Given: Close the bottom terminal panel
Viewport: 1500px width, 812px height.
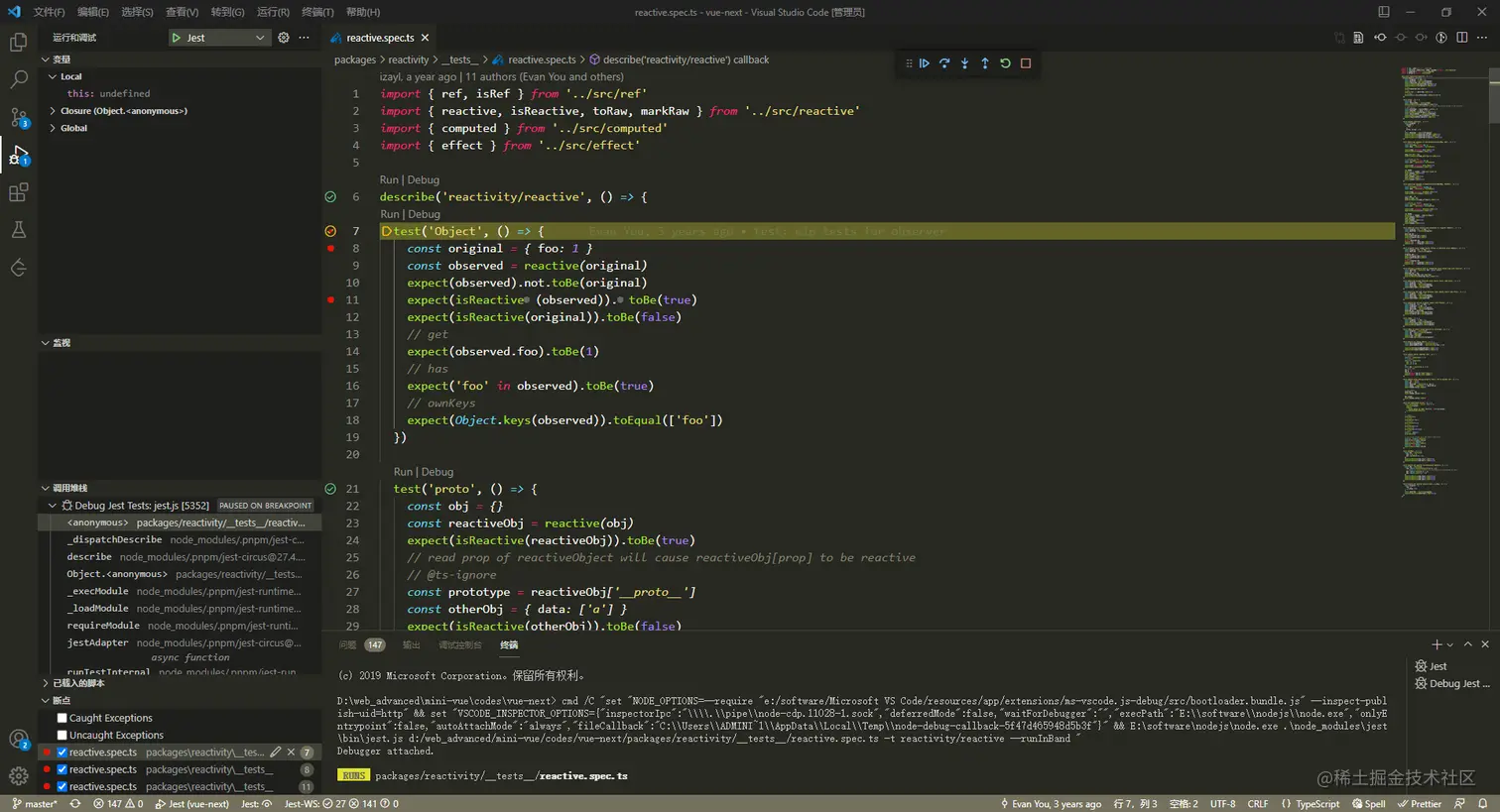Looking at the screenshot, I should [1485, 644].
